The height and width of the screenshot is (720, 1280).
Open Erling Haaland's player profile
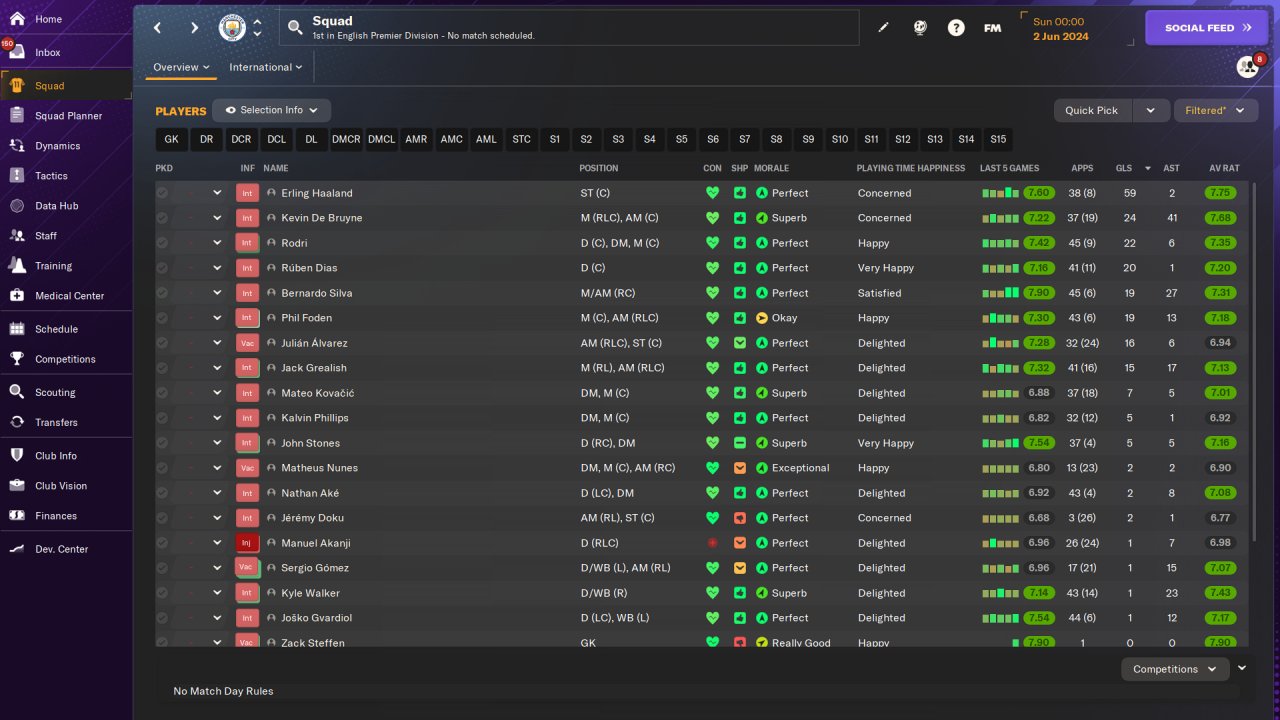click(316, 193)
